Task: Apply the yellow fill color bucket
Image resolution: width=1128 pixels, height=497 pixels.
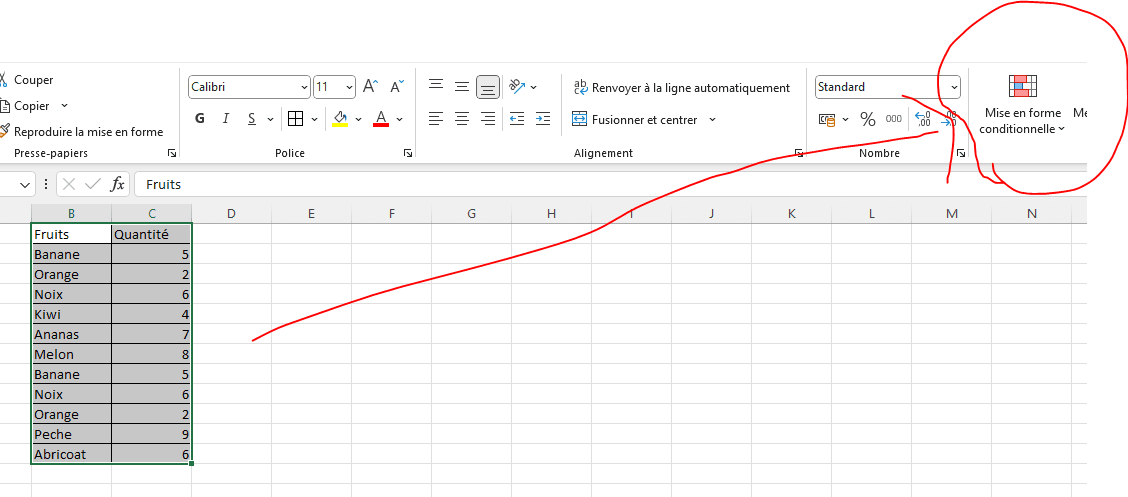Action: tap(340, 119)
